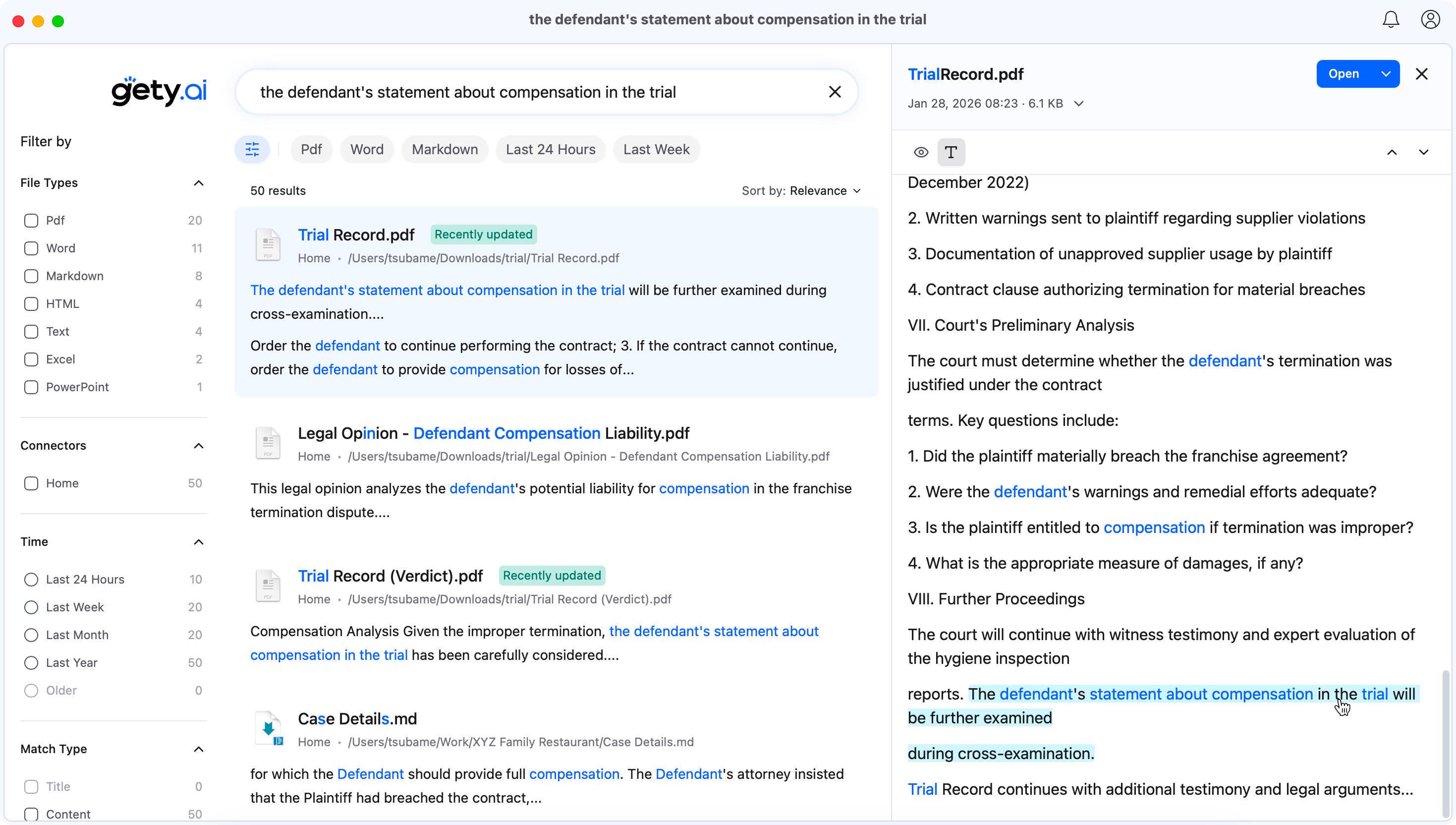
Task: Select the Word filter chip
Action: [366, 150]
